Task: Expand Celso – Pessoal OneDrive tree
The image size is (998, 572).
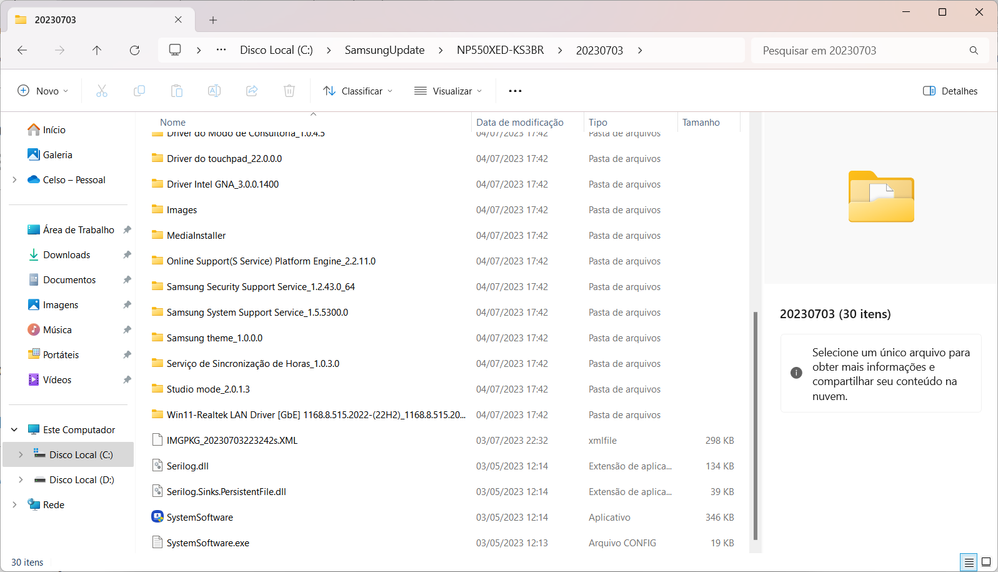Action: pyautogui.click(x=15, y=180)
